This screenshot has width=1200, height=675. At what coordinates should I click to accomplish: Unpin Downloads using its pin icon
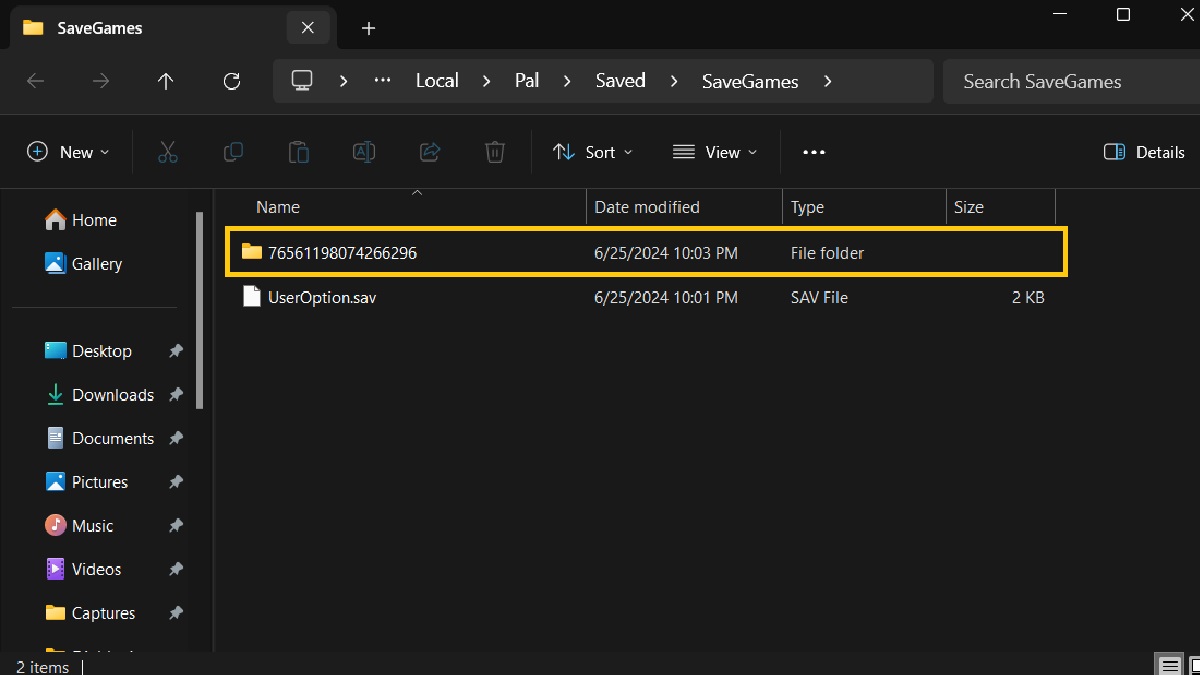176,395
